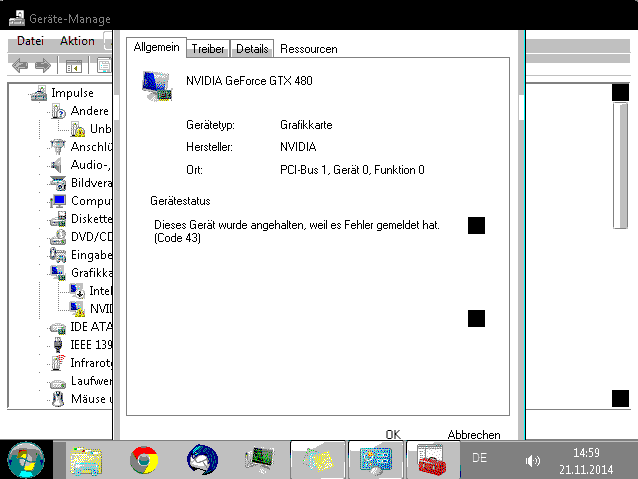Click the IEEE 1394 category icon
This screenshot has width=638, height=479.
click(x=58, y=345)
